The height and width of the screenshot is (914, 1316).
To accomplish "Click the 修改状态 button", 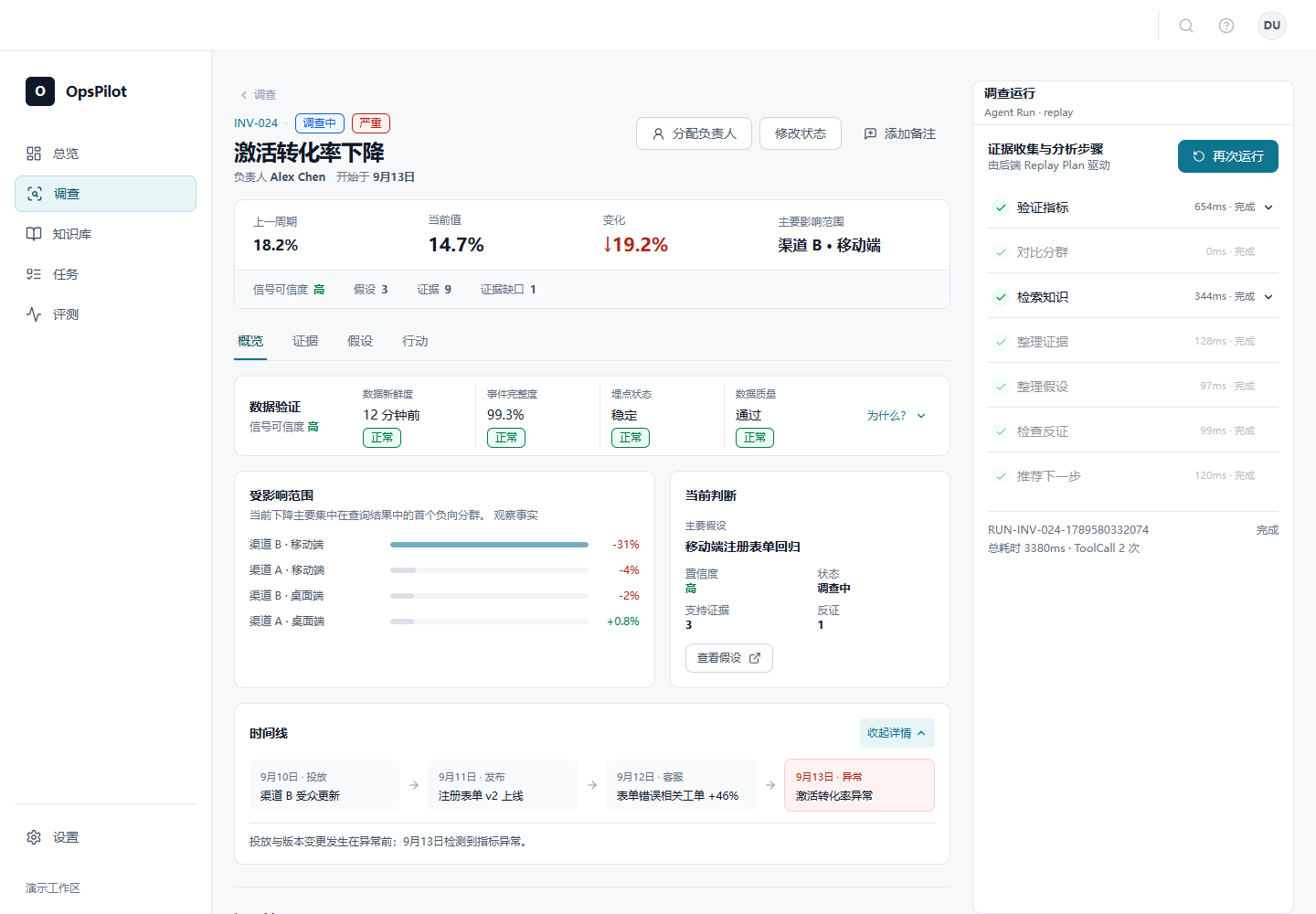I will point(801,133).
